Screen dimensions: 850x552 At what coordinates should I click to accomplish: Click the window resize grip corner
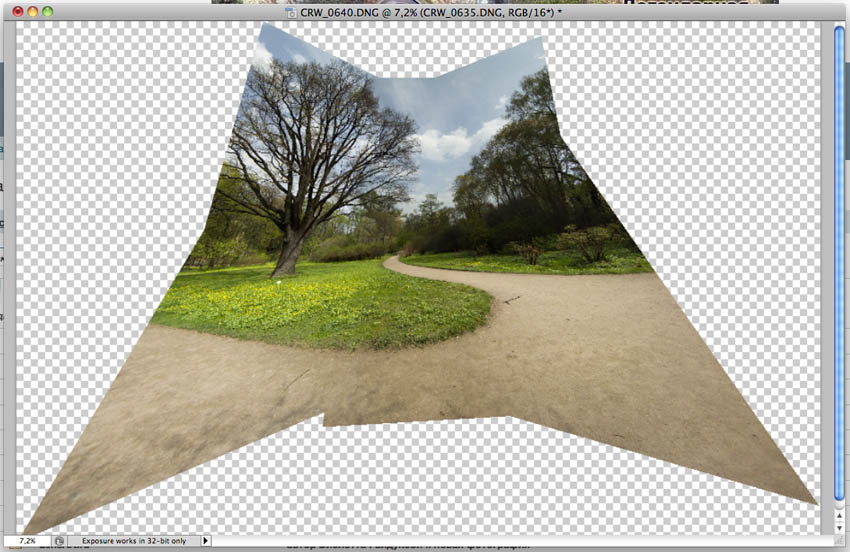[x=839, y=541]
